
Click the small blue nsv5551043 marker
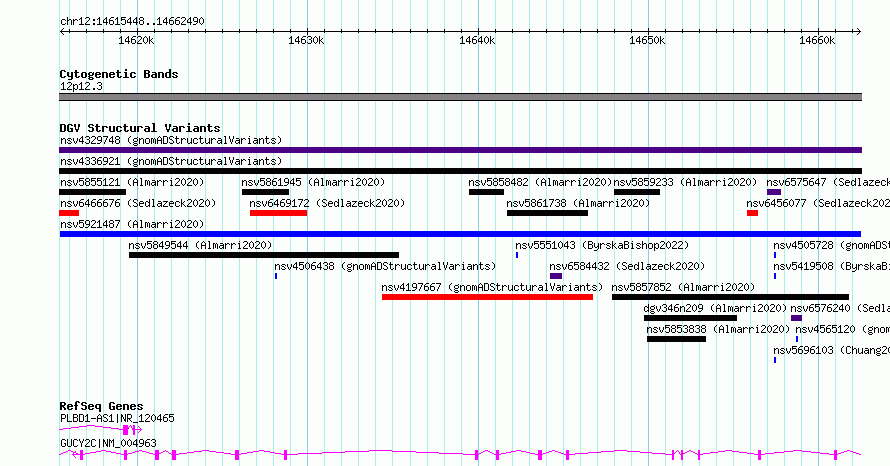click(x=517, y=255)
